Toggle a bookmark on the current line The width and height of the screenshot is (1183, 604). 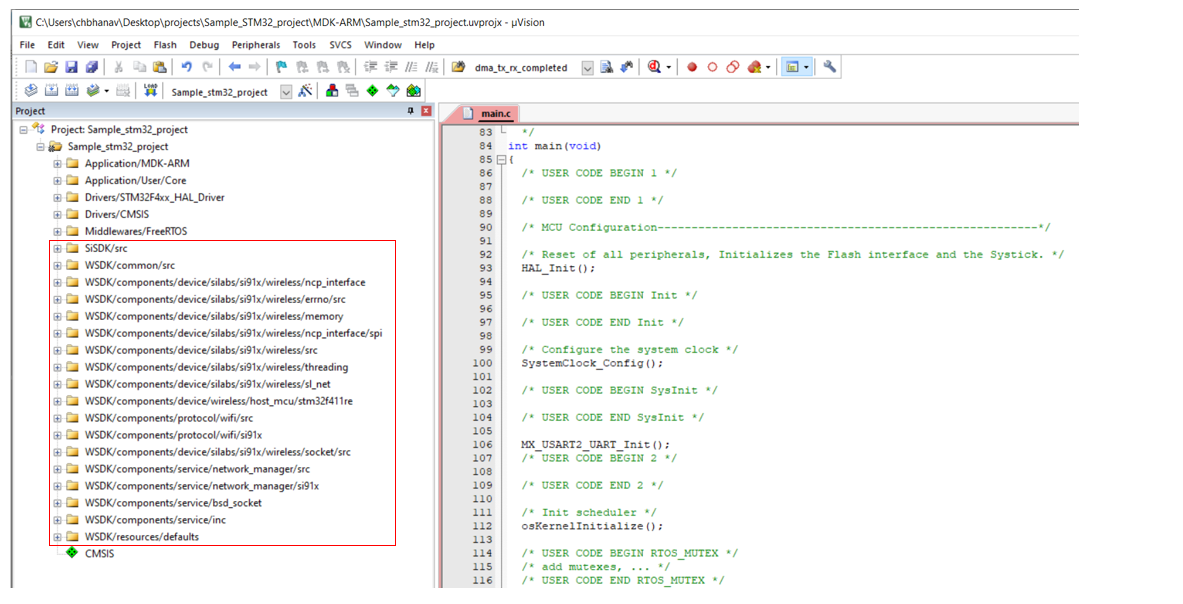click(x=283, y=66)
